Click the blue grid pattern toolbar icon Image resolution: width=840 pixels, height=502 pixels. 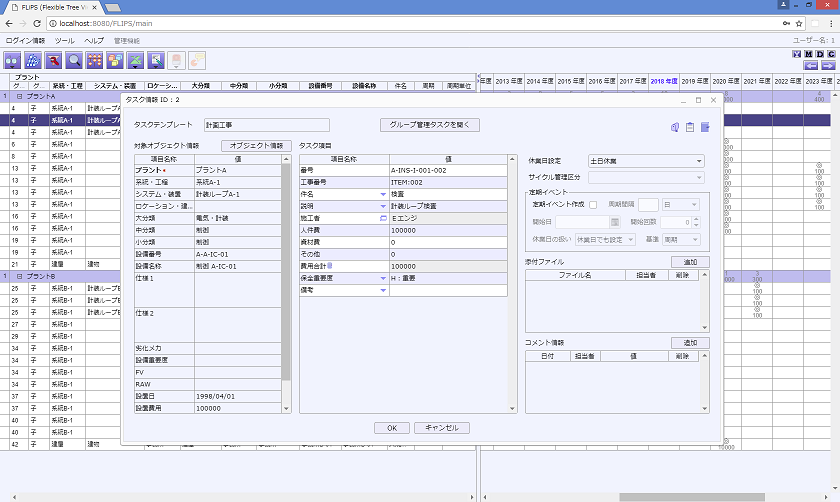[33, 61]
